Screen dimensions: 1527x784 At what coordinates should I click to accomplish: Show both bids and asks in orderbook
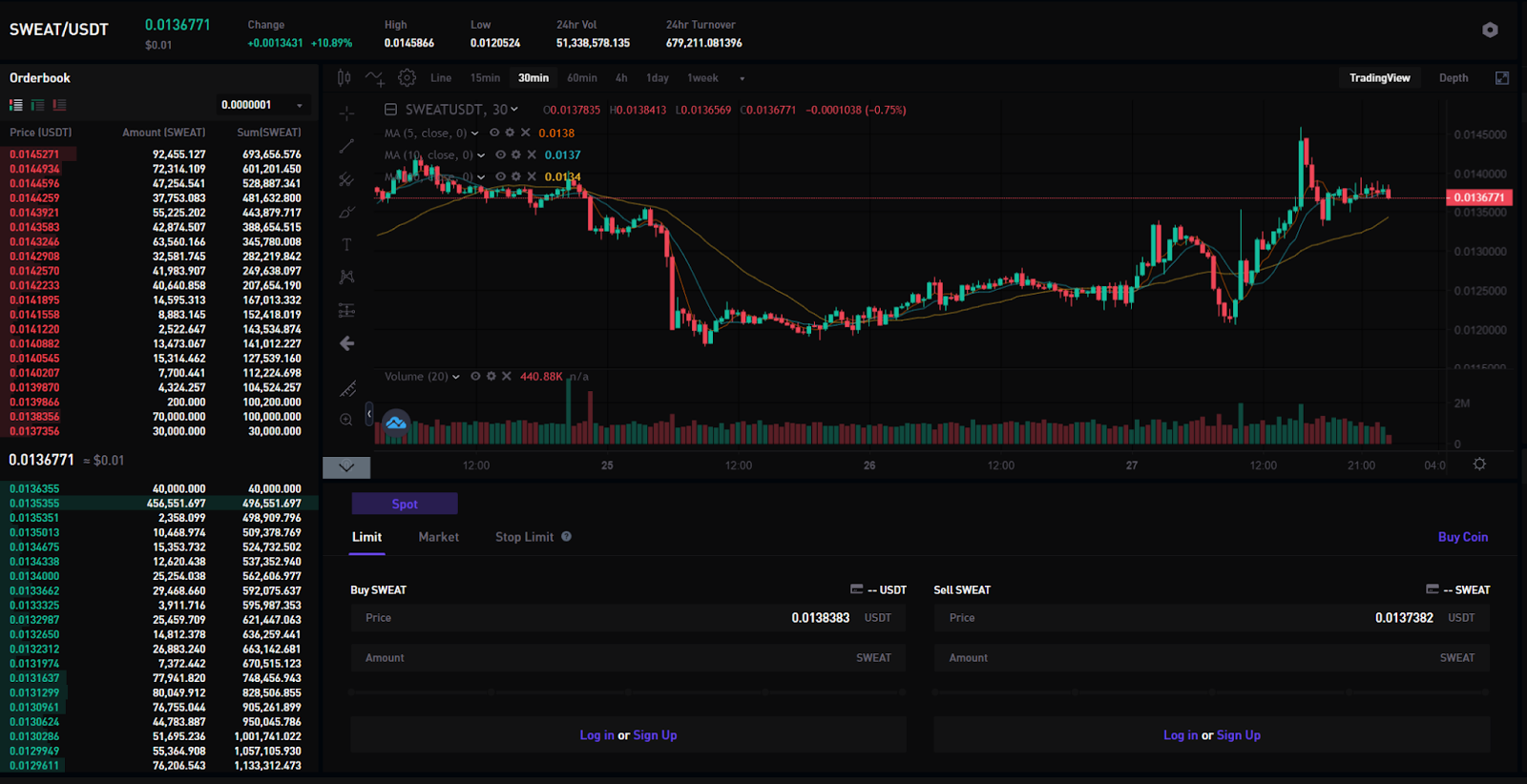point(16,105)
